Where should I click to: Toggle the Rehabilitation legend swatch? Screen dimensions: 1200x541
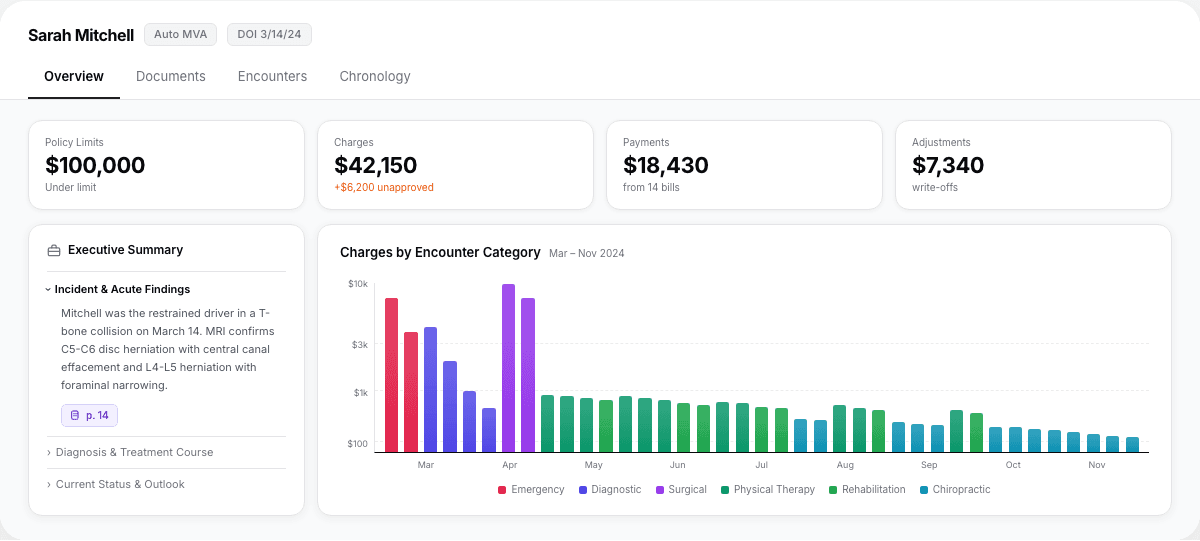point(833,490)
